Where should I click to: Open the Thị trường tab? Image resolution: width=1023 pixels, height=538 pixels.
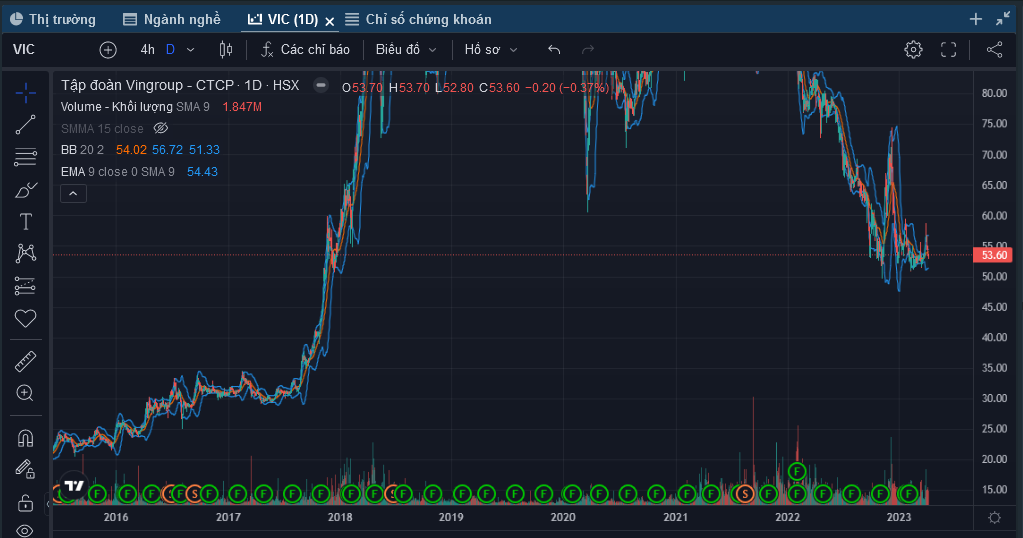point(53,20)
